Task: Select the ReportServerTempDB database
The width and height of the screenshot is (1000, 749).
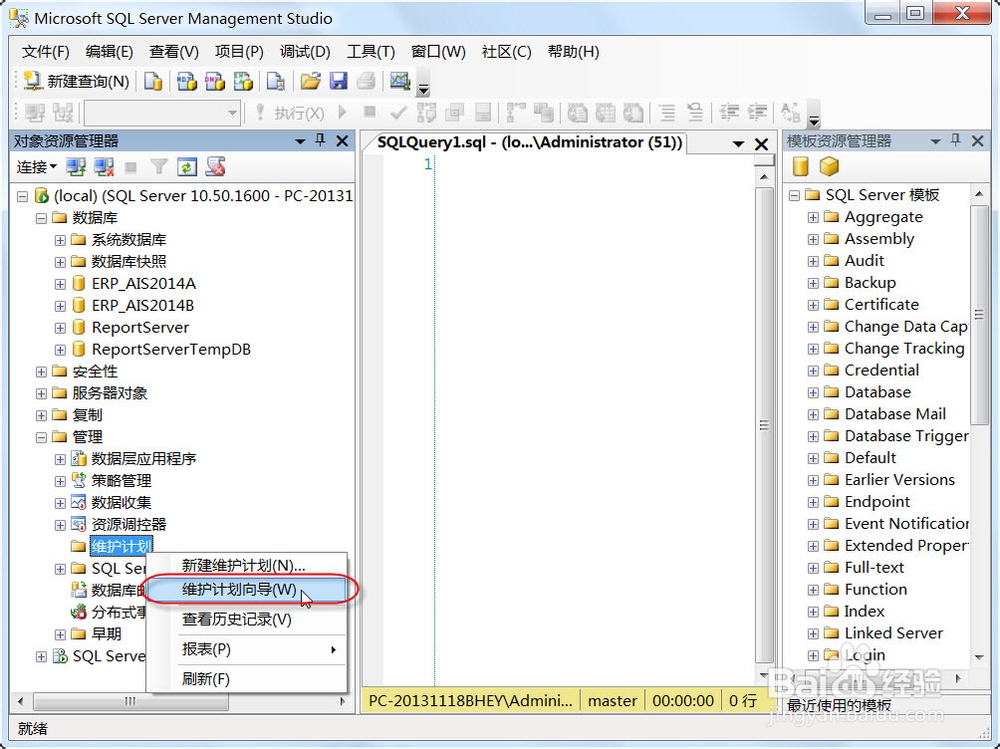Action: pos(171,350)
